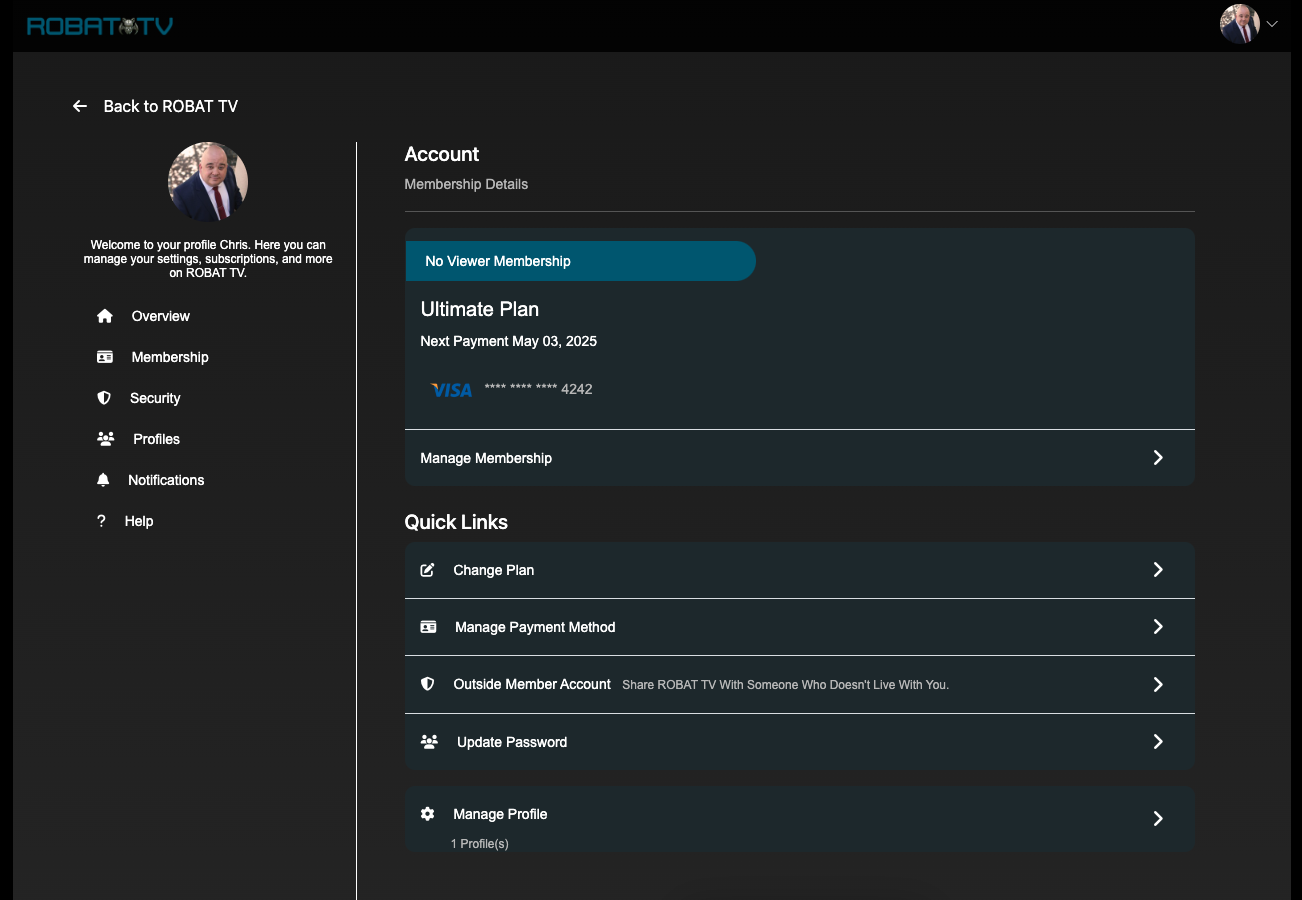Click the ROBAT TV logo
1302x900 pixels.
(100, 26)
